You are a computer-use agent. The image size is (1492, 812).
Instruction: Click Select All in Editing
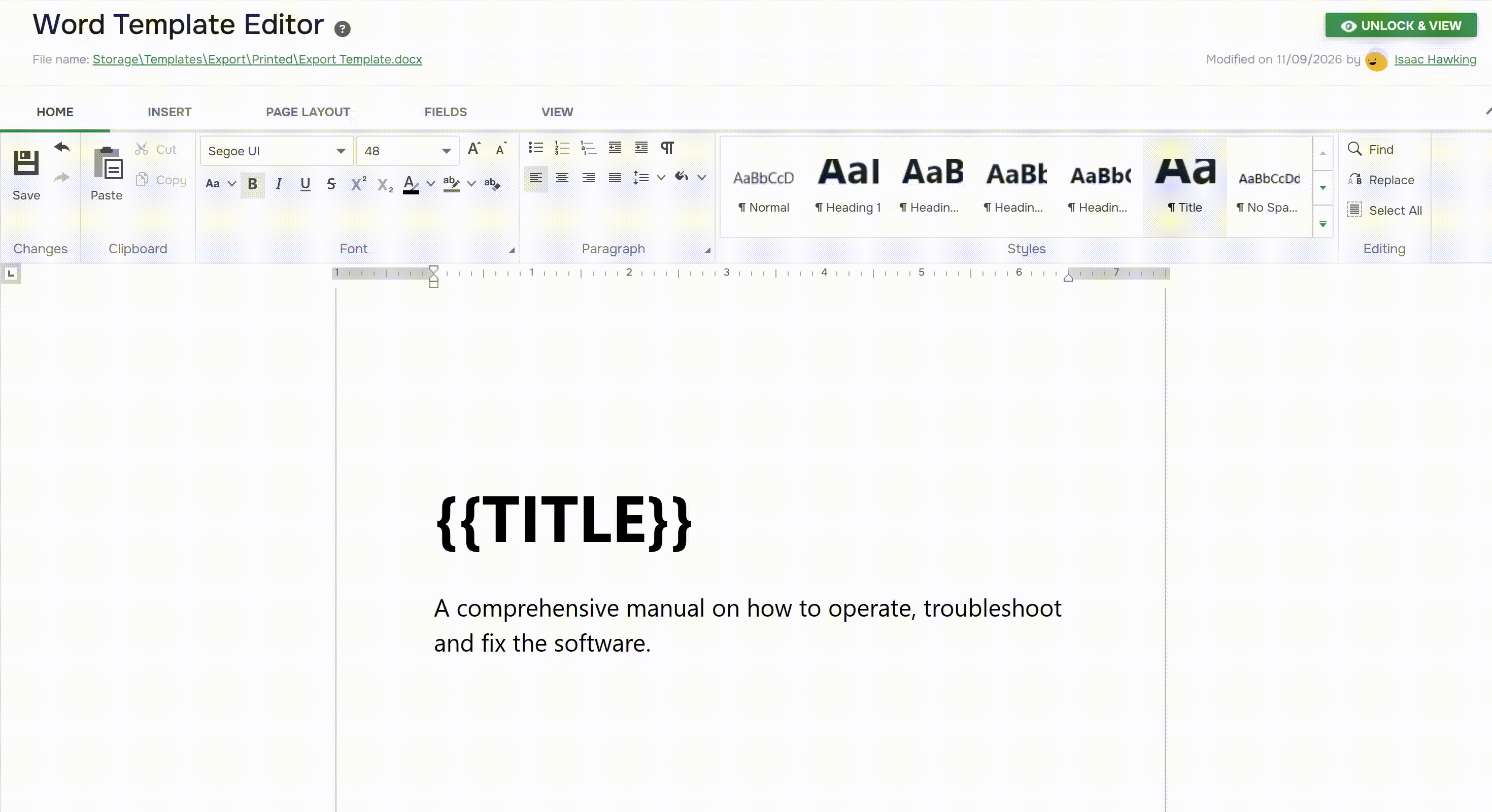click(1384, 210)
